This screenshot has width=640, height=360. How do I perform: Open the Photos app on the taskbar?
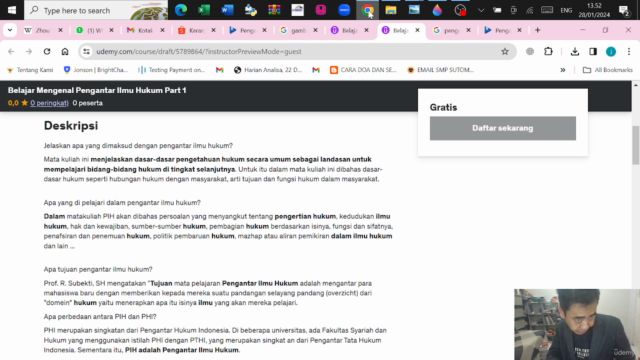414,10
